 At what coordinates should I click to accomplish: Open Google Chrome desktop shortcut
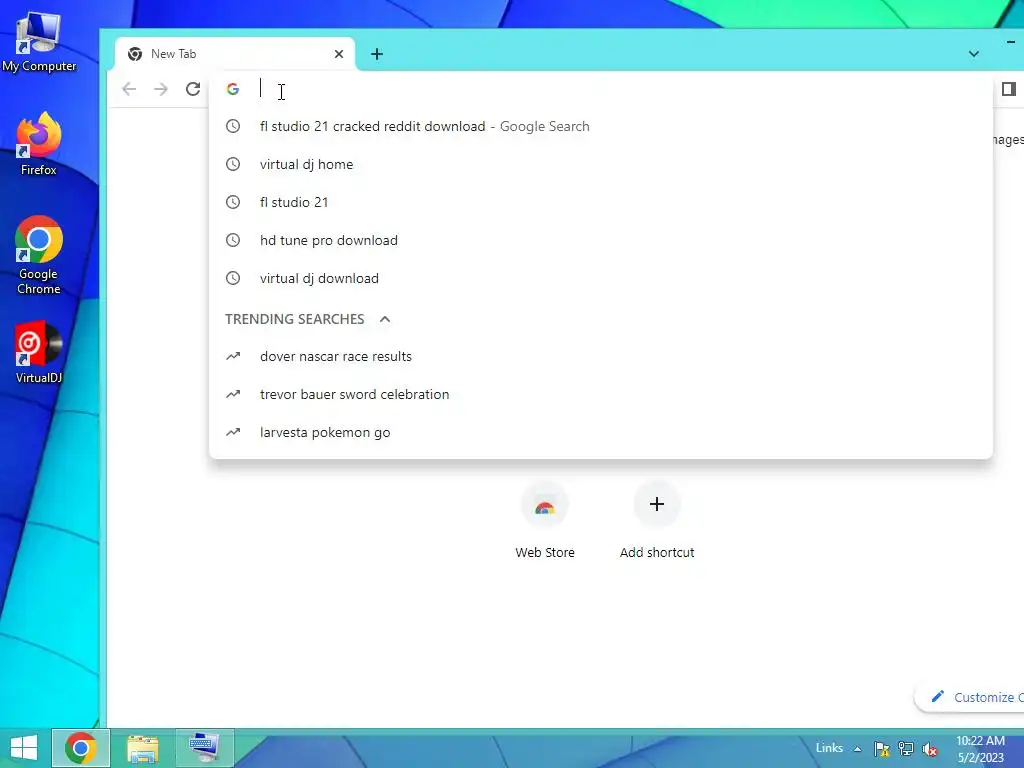coord(39,255)
